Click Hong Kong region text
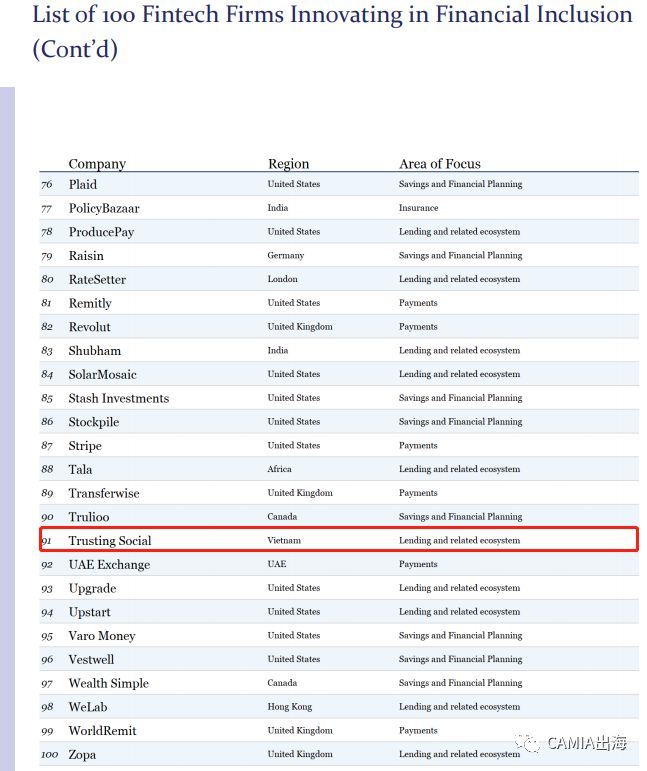Viewport: 647px width, 771px height. pyautogui.click(x=290, y=707)
